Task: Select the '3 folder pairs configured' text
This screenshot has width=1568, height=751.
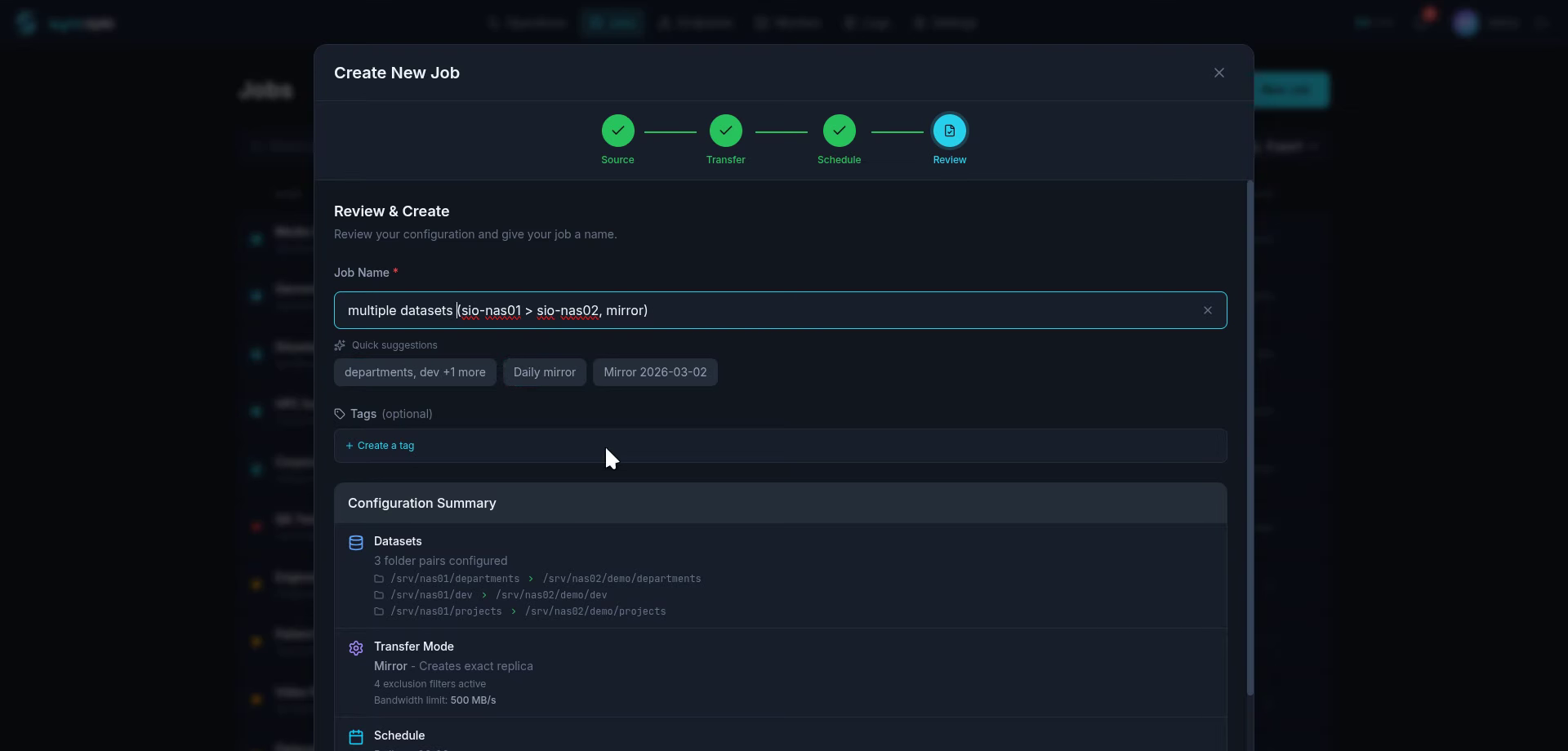Action: click(x=440, y=561)
